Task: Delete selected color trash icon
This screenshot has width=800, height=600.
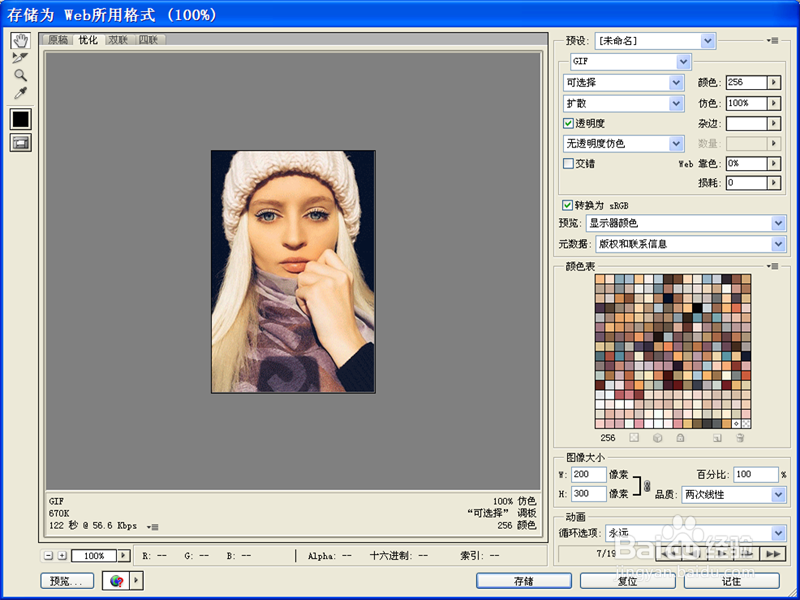Action: [740, 438]
